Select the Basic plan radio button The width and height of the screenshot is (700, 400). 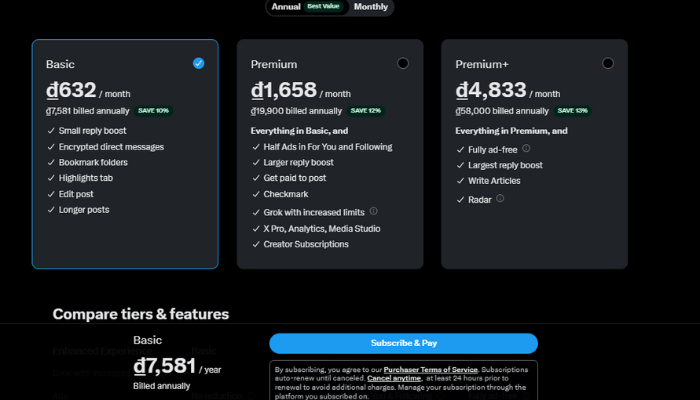pos(198,63)
